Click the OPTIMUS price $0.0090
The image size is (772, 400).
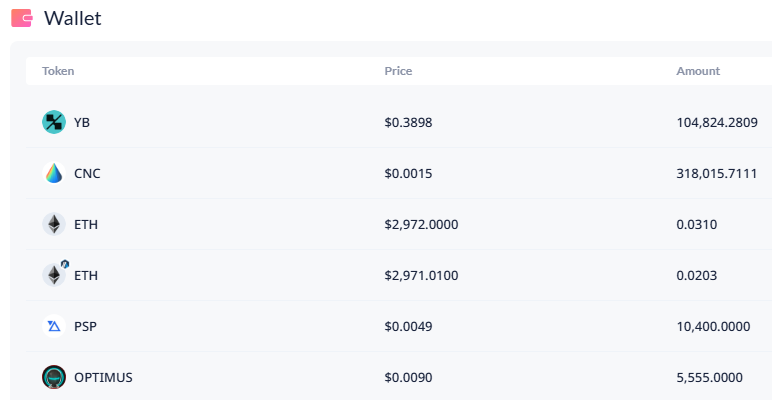(408, 377)
